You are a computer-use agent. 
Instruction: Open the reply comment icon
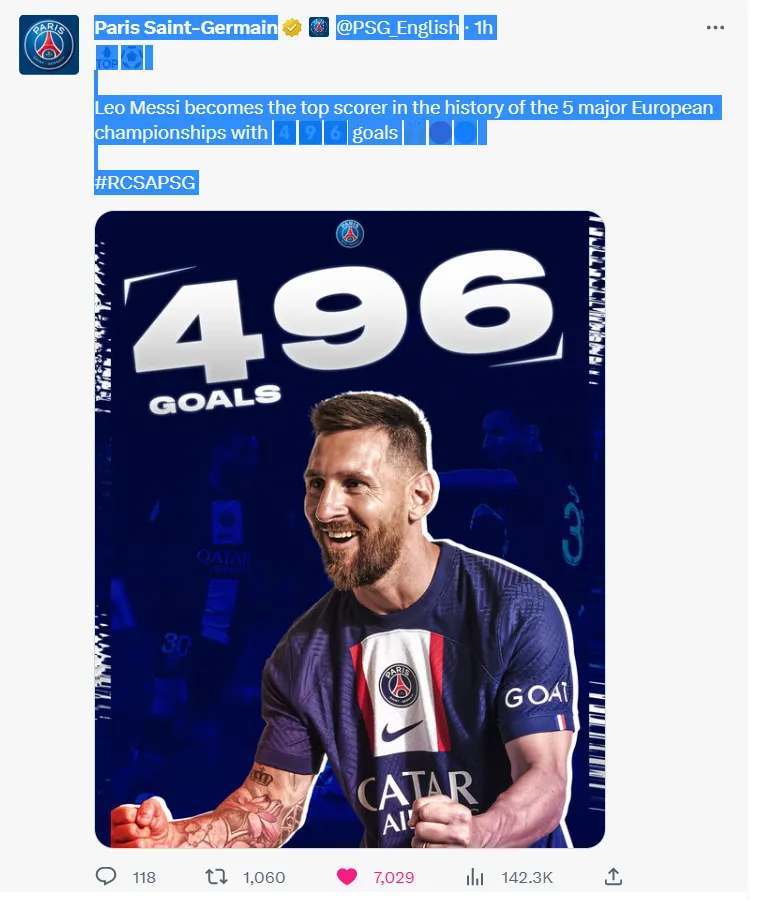106,876
